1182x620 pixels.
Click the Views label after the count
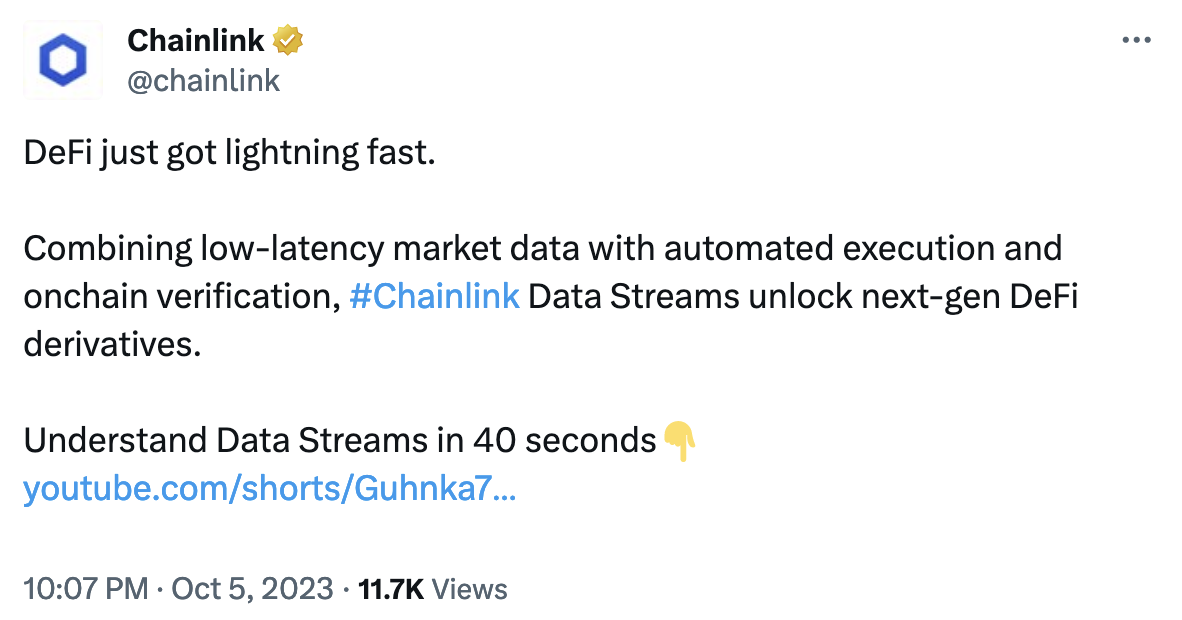pos(468,590)
